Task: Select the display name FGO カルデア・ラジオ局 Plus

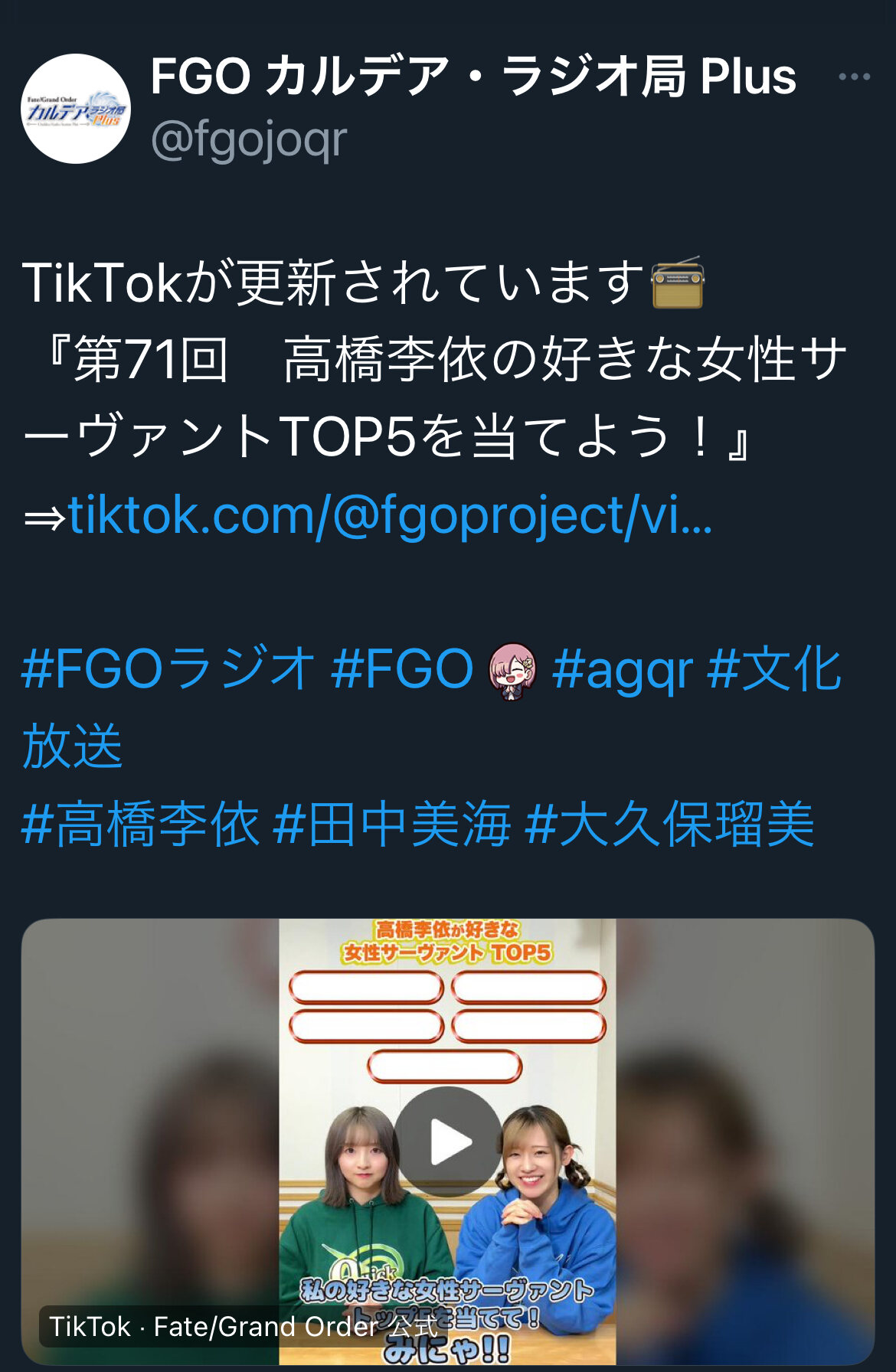Action: pyautogui.click(x=473, y=77)
